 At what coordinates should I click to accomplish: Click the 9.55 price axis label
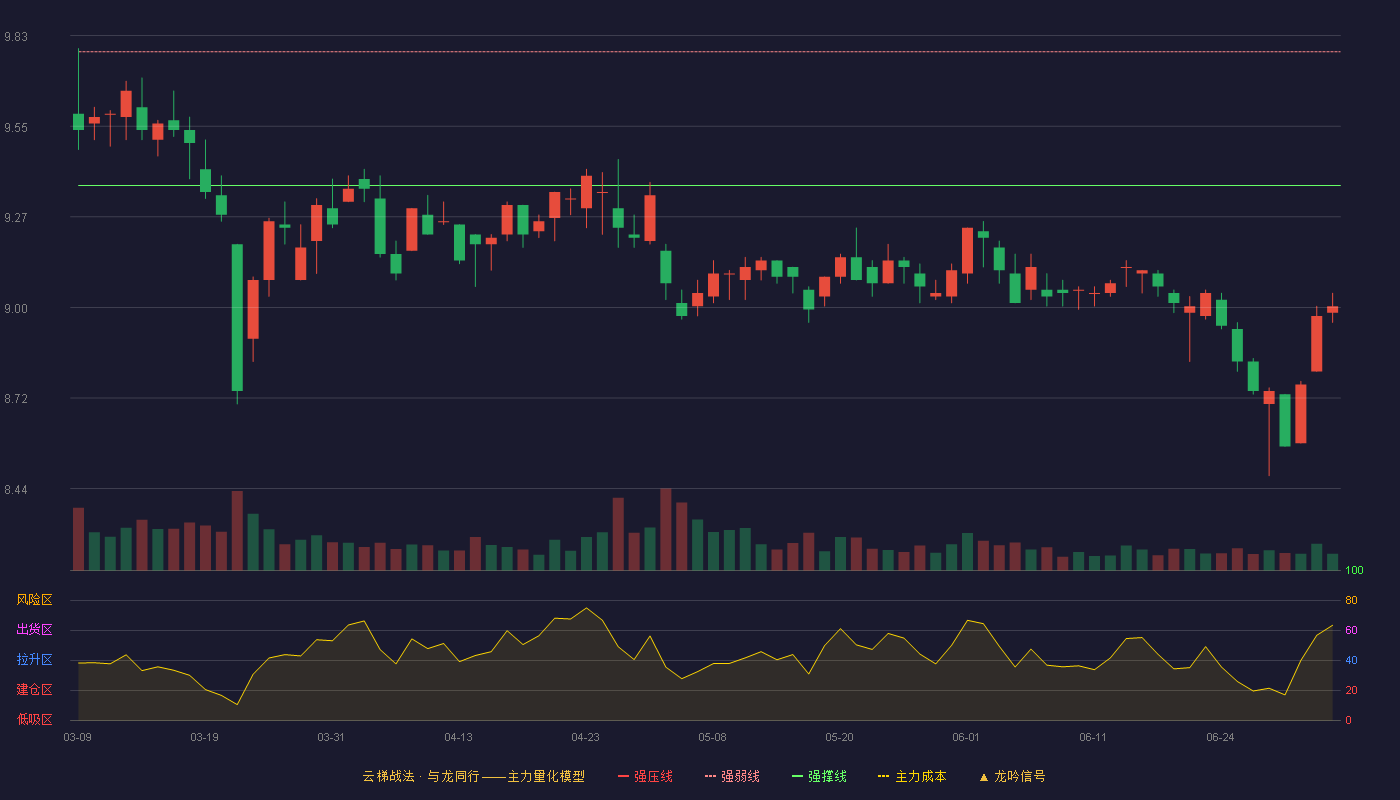16,128
